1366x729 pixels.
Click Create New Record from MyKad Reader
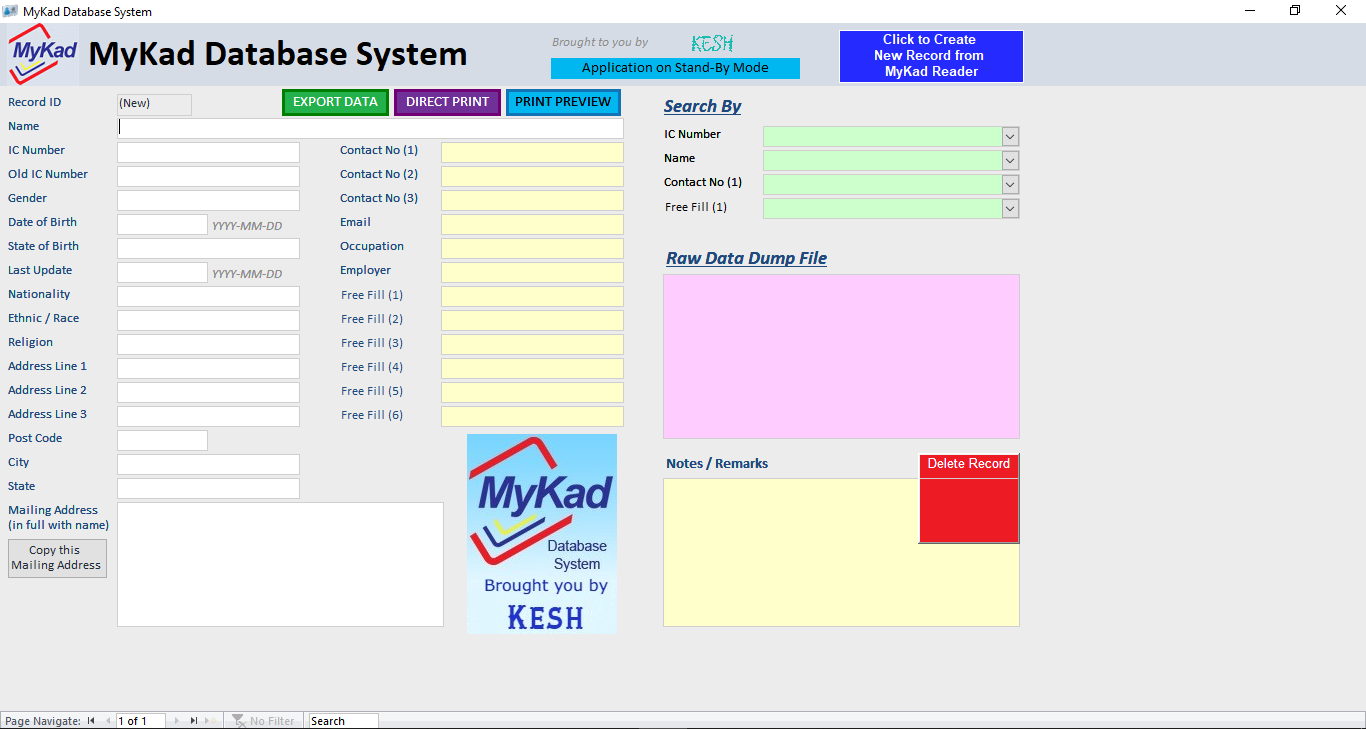pyautogui.click(x=931, y=56)
